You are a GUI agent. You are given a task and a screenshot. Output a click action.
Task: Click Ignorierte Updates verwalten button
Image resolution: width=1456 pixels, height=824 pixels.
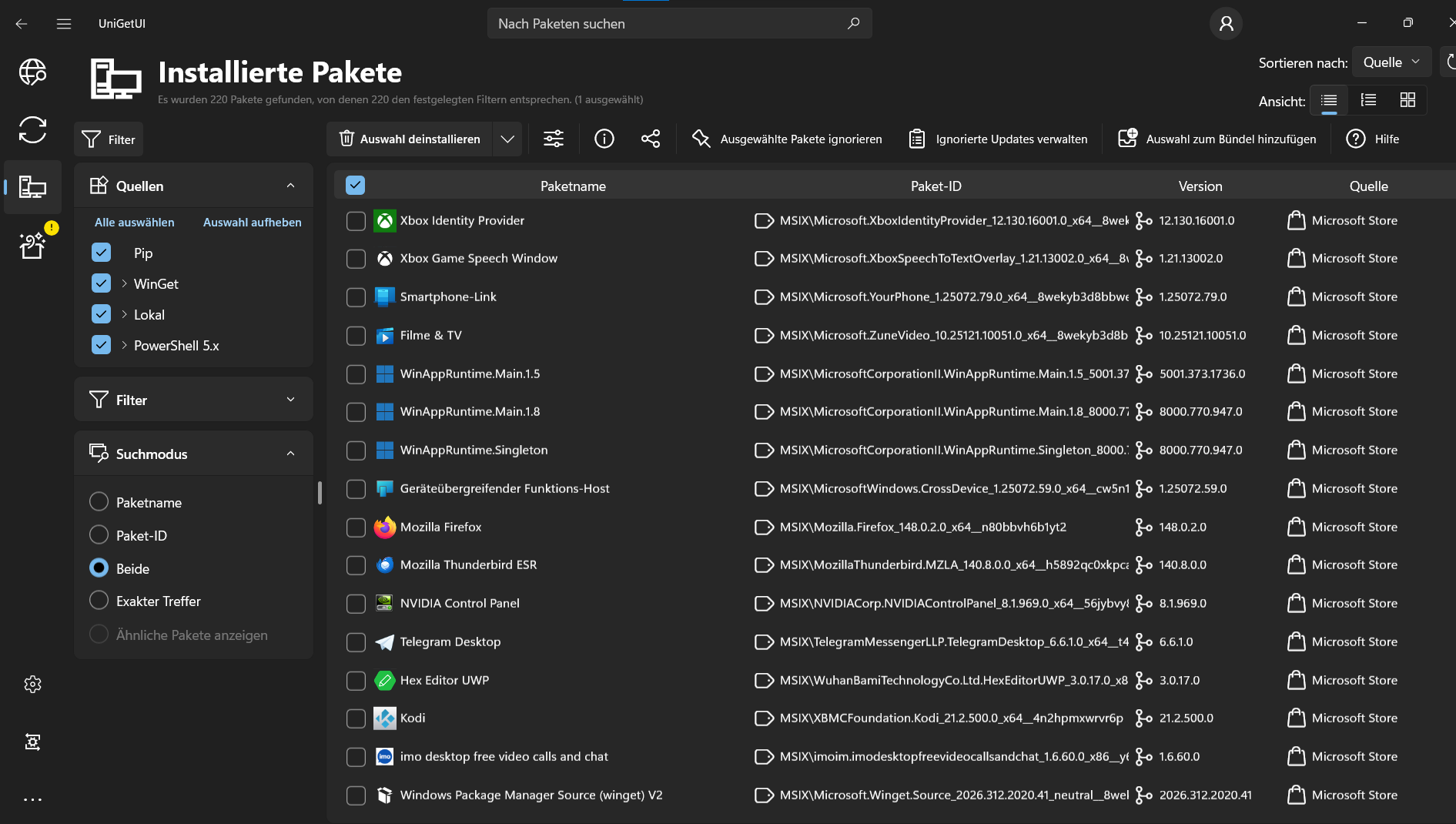coord(998,139)
